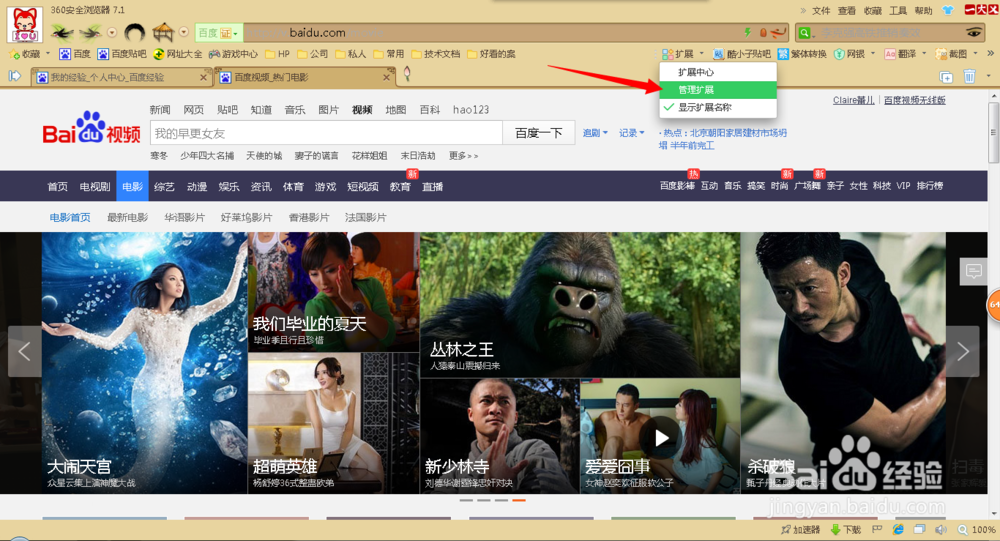Click the search engine selector icon
Viewport: 1000px width, 541px height.
click(x=805, y=33)
